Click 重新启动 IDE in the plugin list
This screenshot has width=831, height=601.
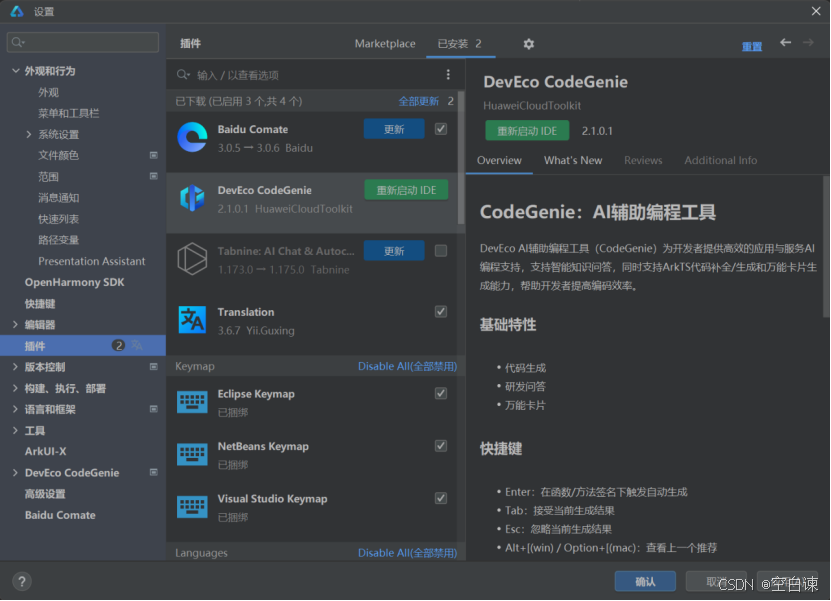coord(406,190)
